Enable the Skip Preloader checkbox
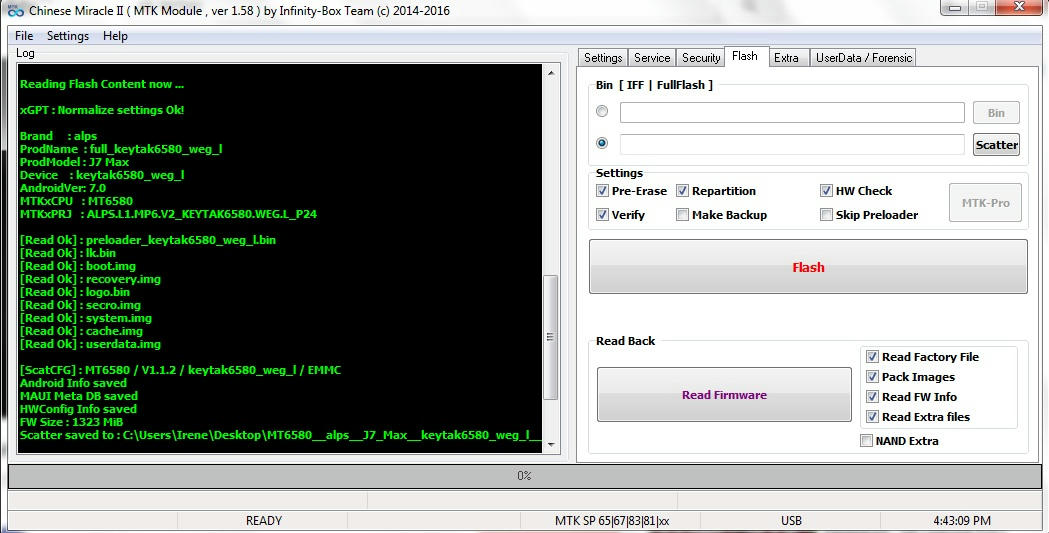This screenshot has width=1049, height=533. pos(826,215)
